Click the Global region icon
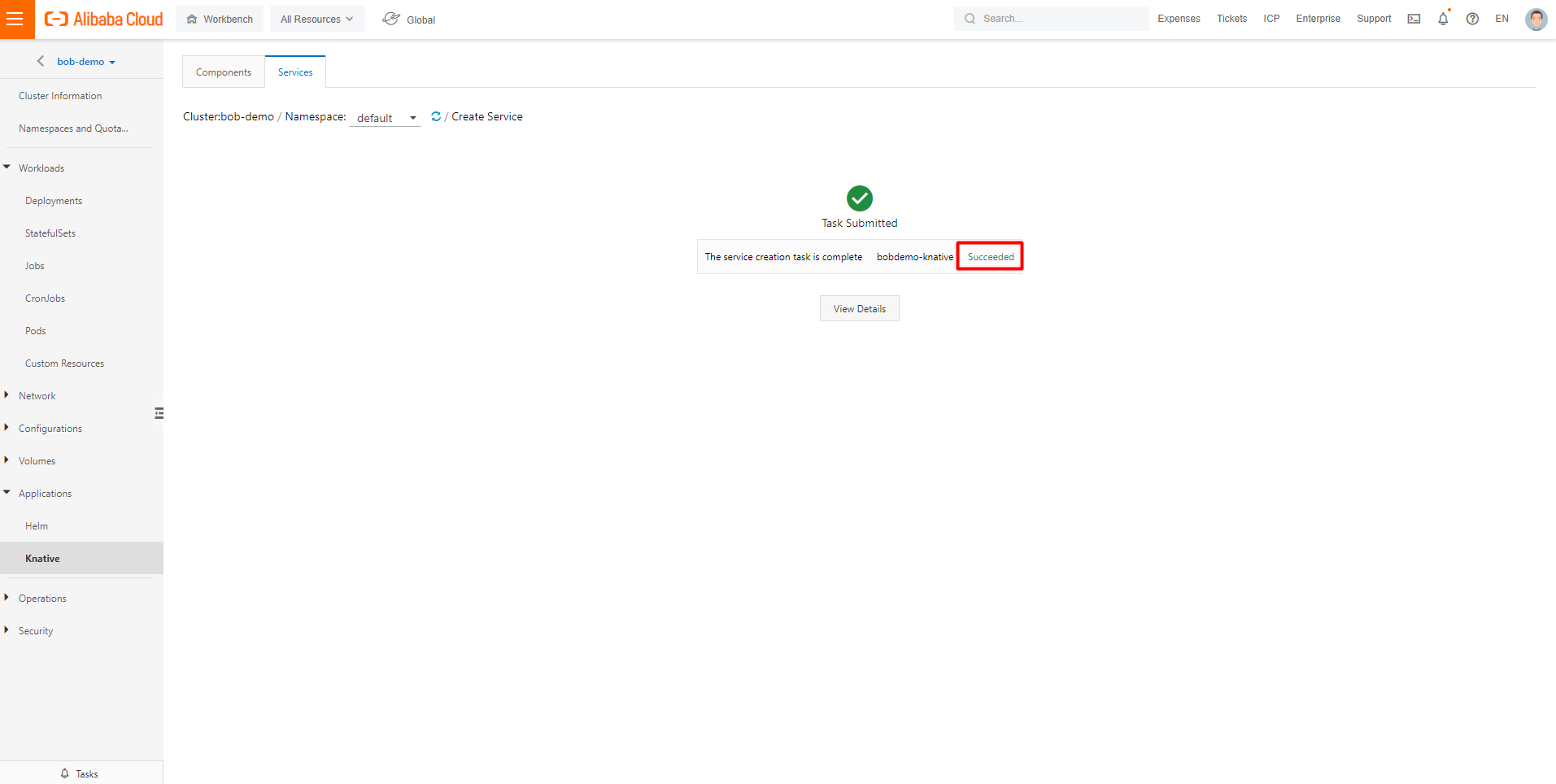This screenshot has width=1556, height=784. pos(391,19)
